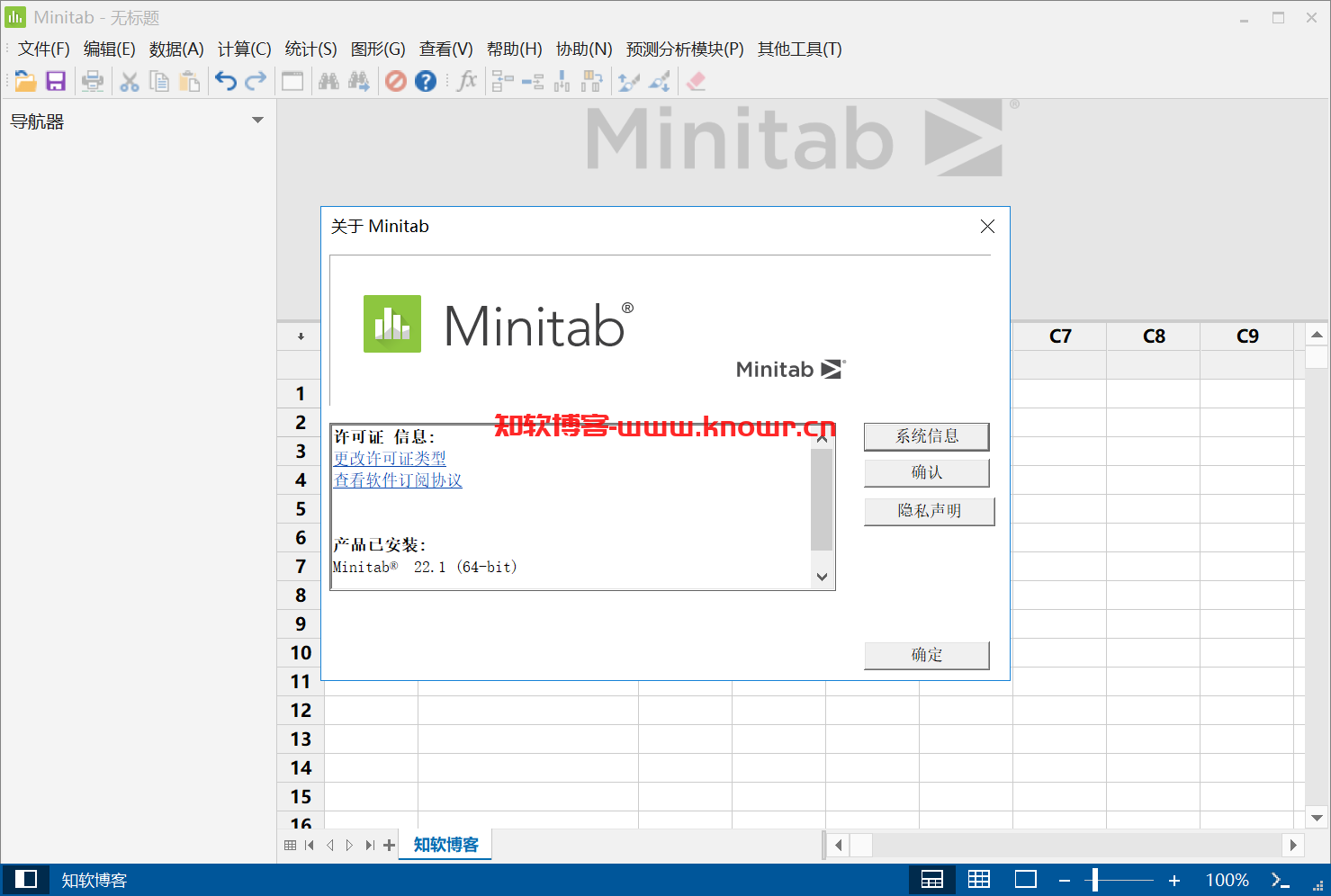The image size is (1331, 896).
Task: Click the red Cancel circle icon
Action: tap(396, 82)
